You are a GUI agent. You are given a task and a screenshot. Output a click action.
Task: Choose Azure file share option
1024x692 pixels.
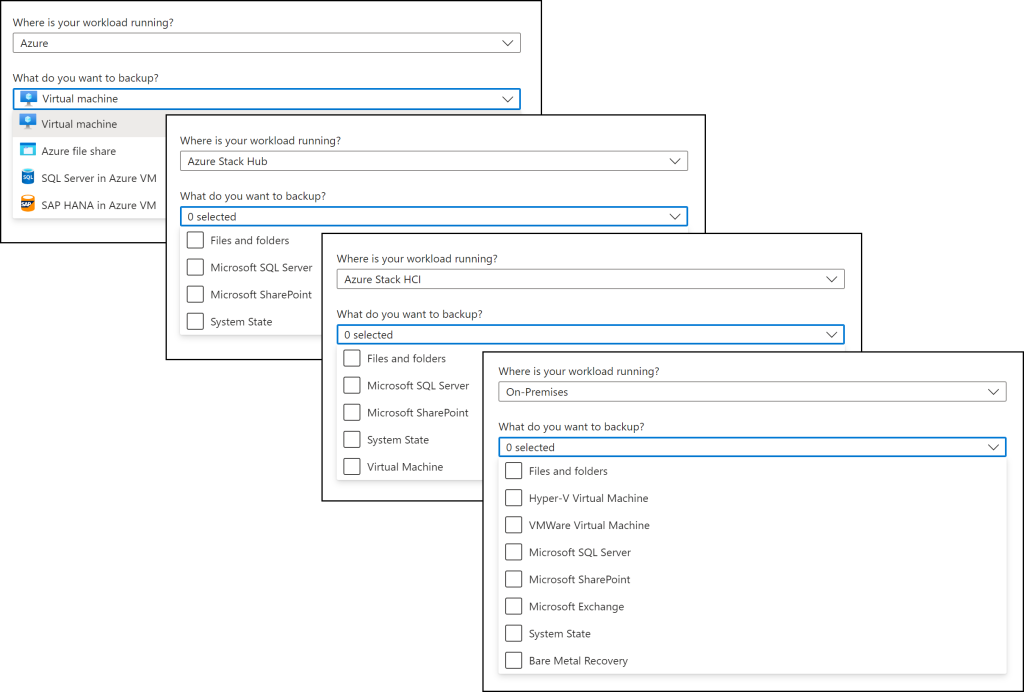click(89, 151)
